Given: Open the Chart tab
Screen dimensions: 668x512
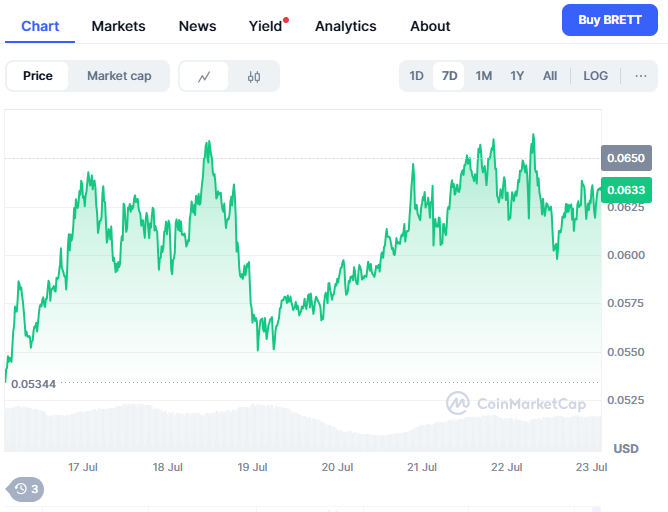Looking at the screenshot, I should tap(40, 26).
